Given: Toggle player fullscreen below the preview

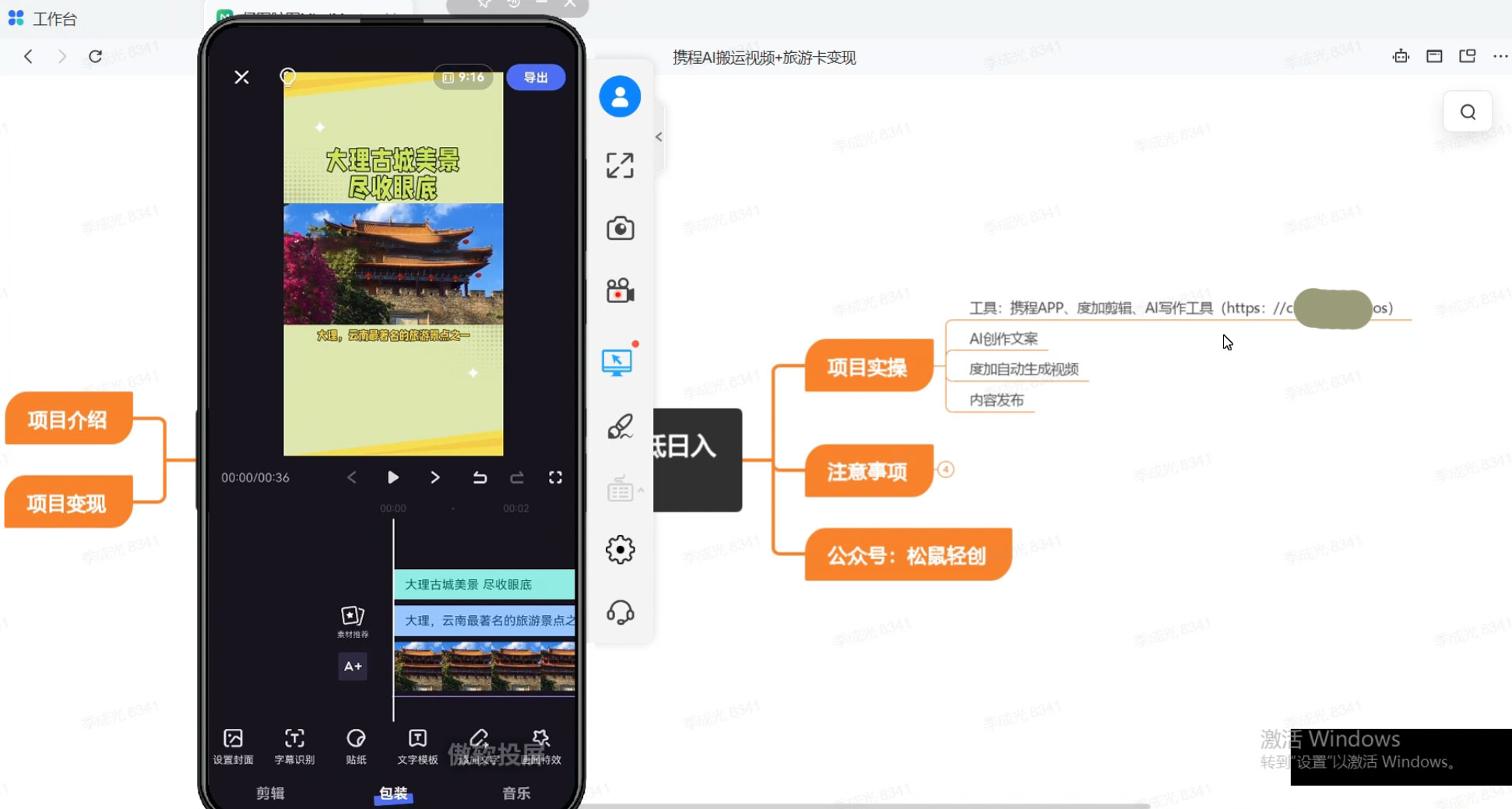Looking at the screenshot, I should 556,477.
